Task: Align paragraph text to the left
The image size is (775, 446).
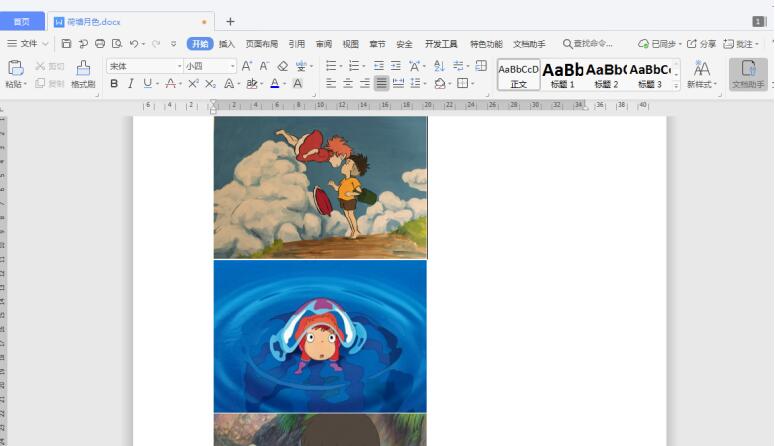Action: [331, 84]
